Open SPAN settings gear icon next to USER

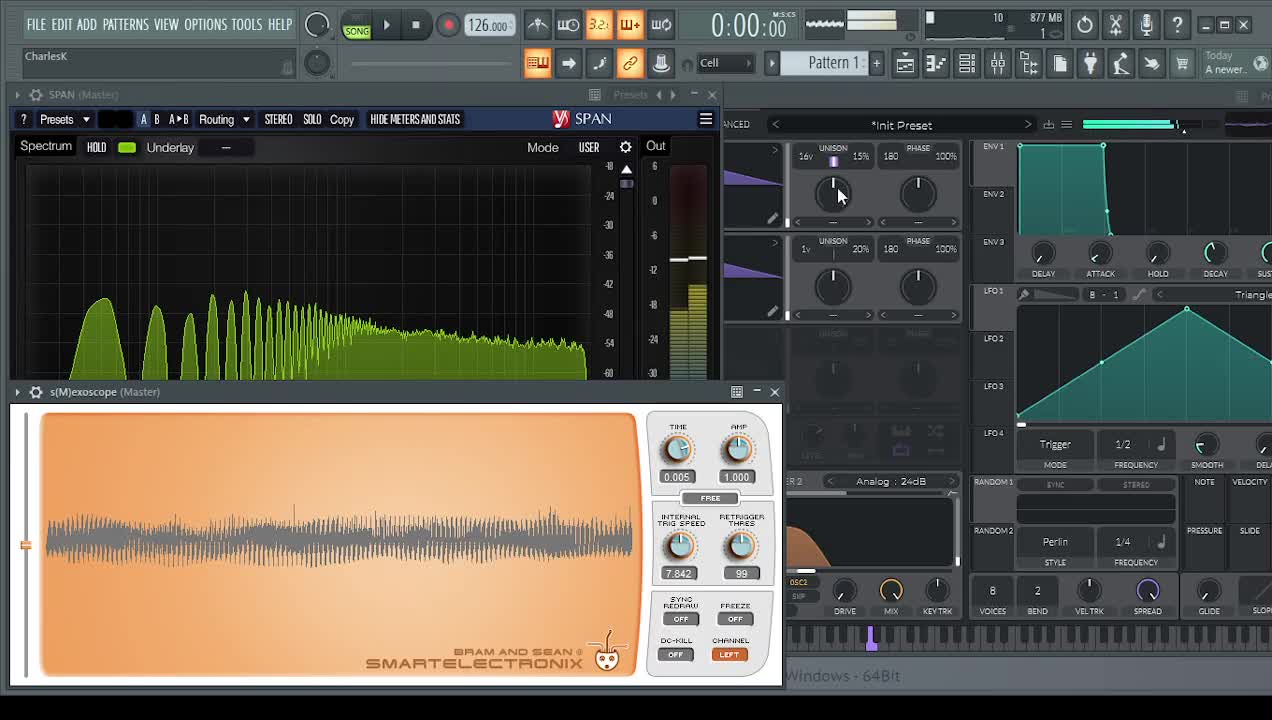click(x=625, y=147)
